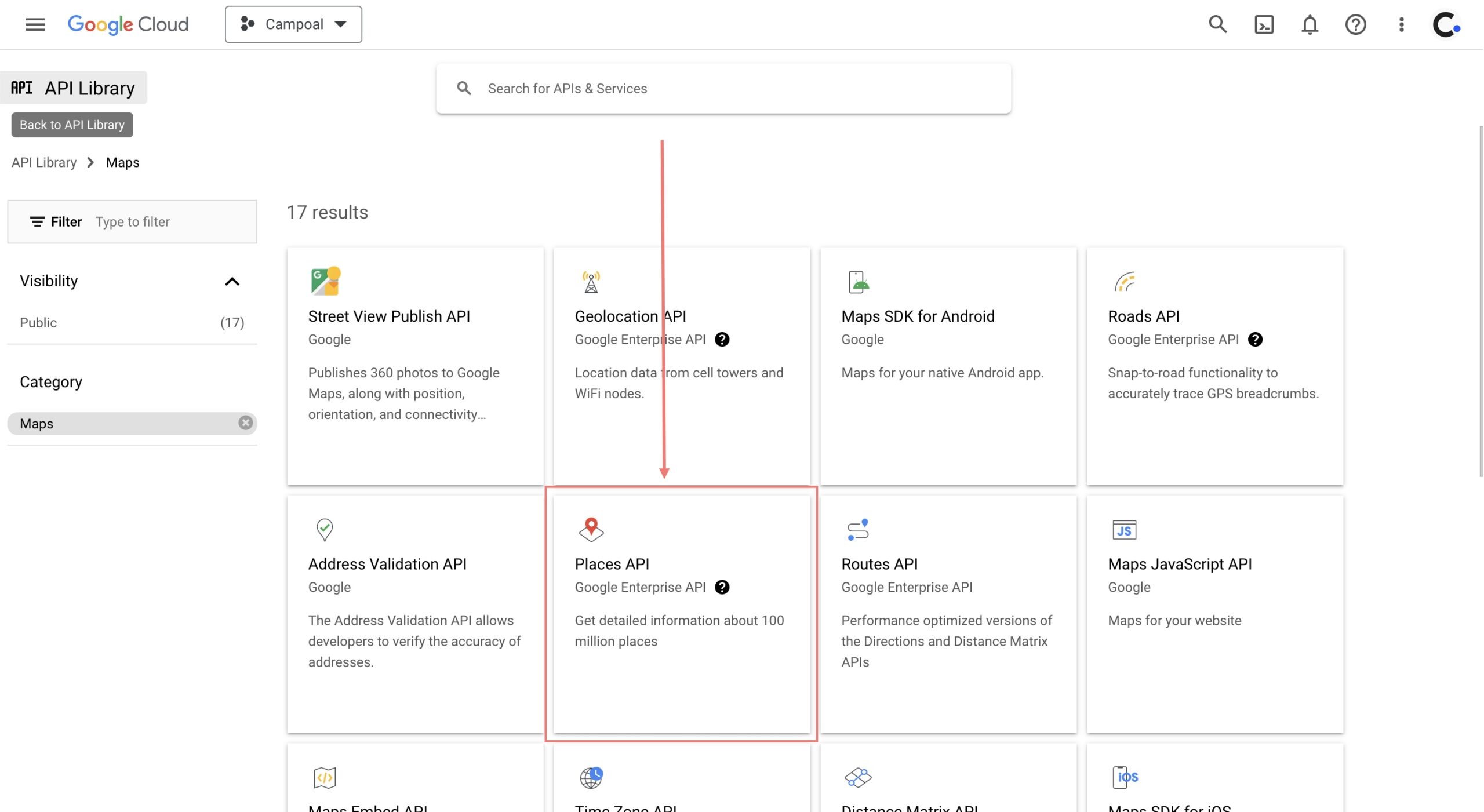Open the Google Cloud home logo
This screenshot has width=1484, height=812.
[x=128, y=24]
